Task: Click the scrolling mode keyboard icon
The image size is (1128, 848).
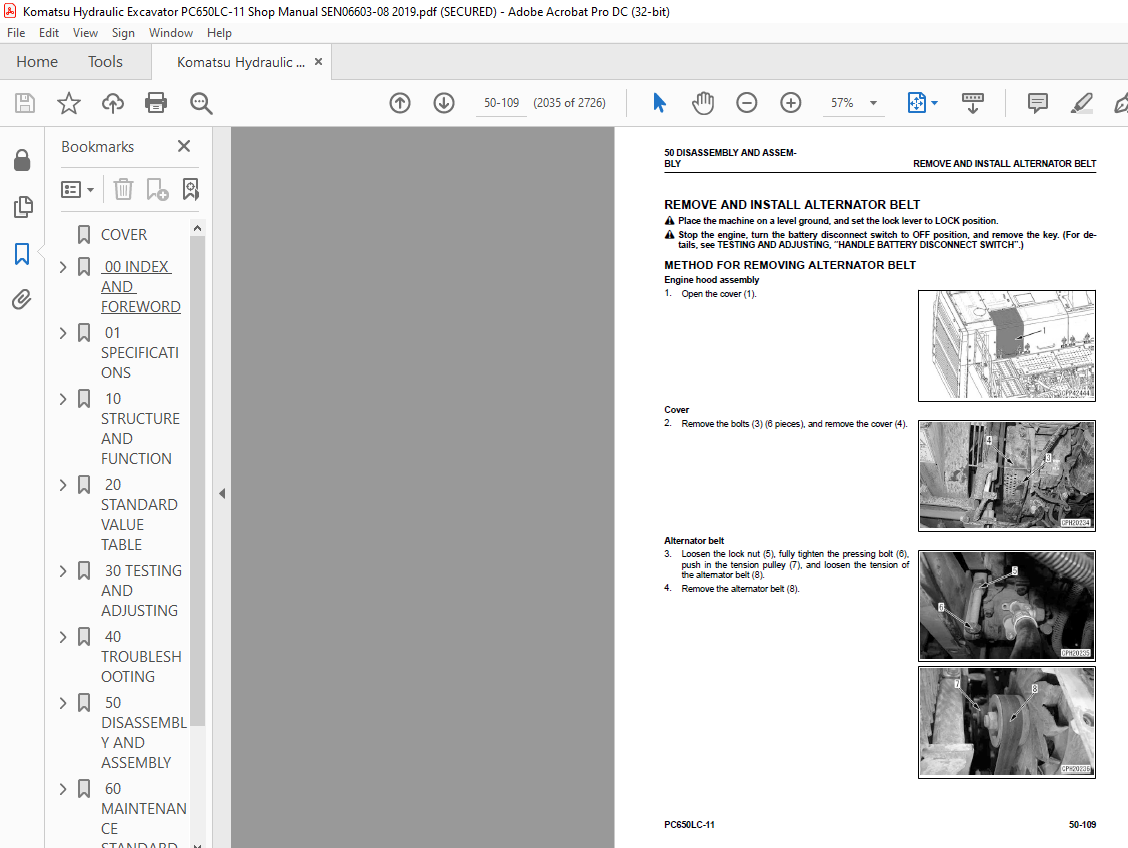Action: pyautogui.click(x=973, y=103)
